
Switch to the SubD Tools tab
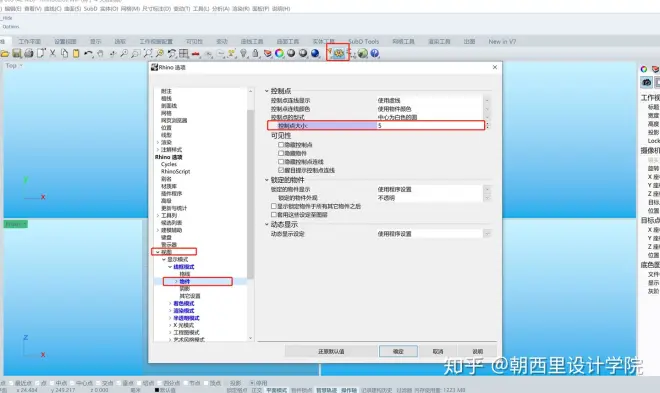point(364,41)
